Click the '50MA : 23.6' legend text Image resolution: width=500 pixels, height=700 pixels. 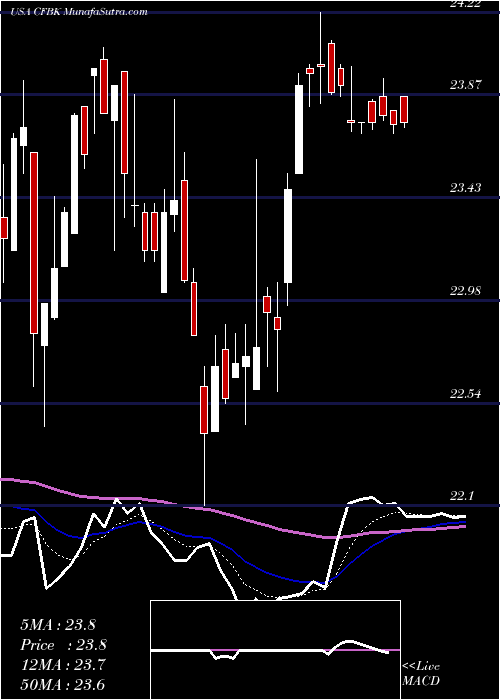(63, 685)
